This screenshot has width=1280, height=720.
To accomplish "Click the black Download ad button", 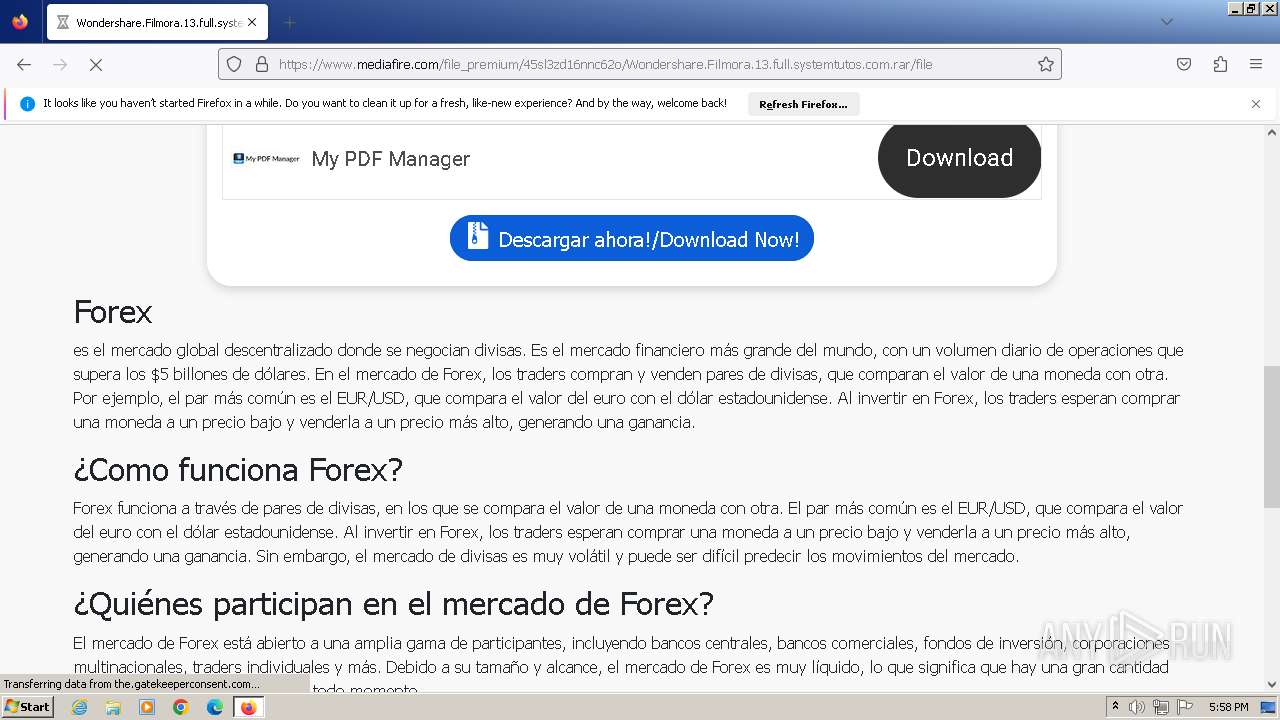I will [x=959, y=158].
